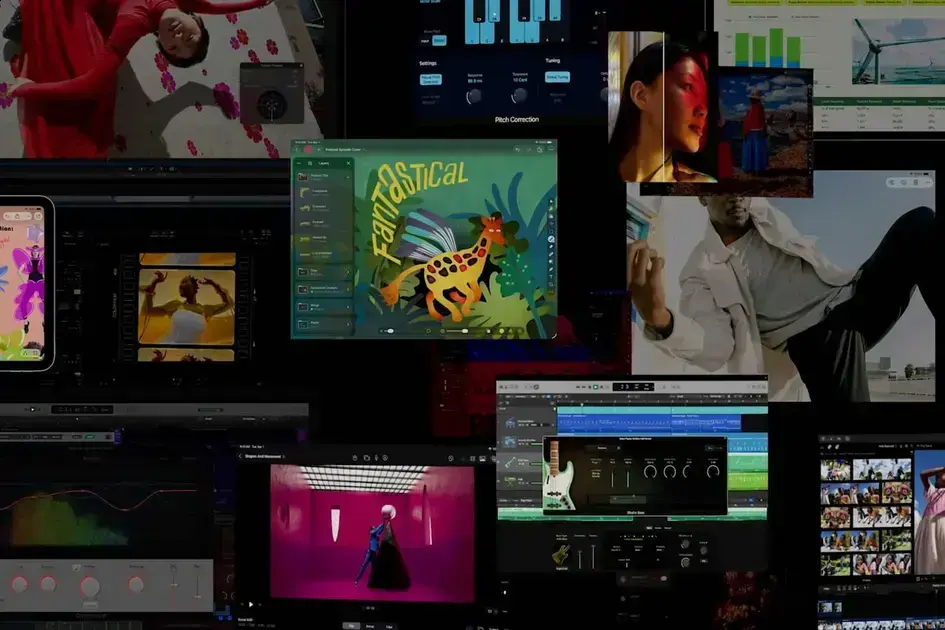
Task: Select the drum kit track icon in Logic
Action: (510, 482)
